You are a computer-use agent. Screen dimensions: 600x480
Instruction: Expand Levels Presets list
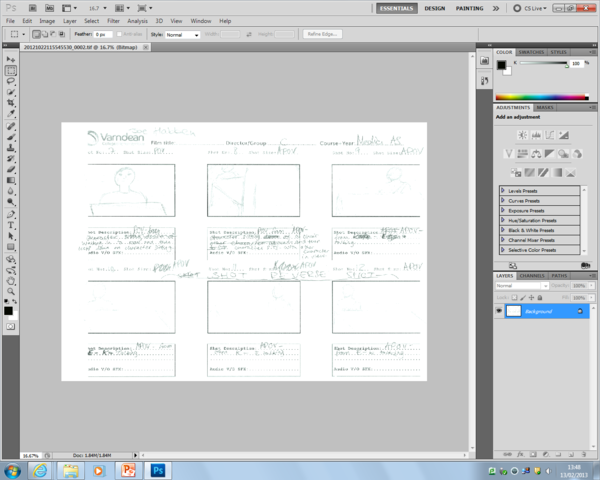503,190
